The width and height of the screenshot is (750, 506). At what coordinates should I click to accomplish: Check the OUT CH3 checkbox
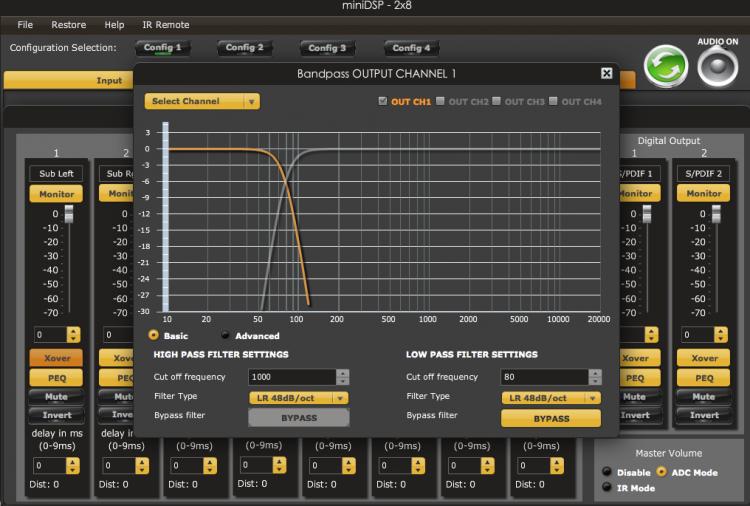[x=496, y=101]
